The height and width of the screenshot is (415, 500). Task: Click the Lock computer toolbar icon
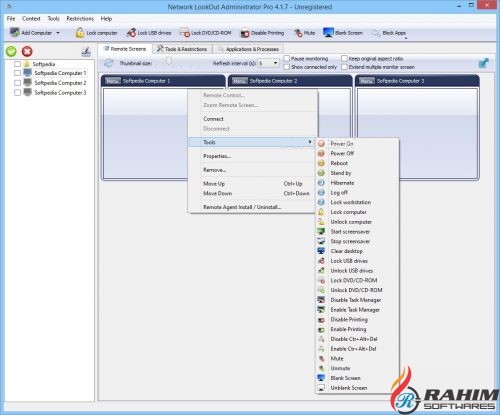point(80,33)
